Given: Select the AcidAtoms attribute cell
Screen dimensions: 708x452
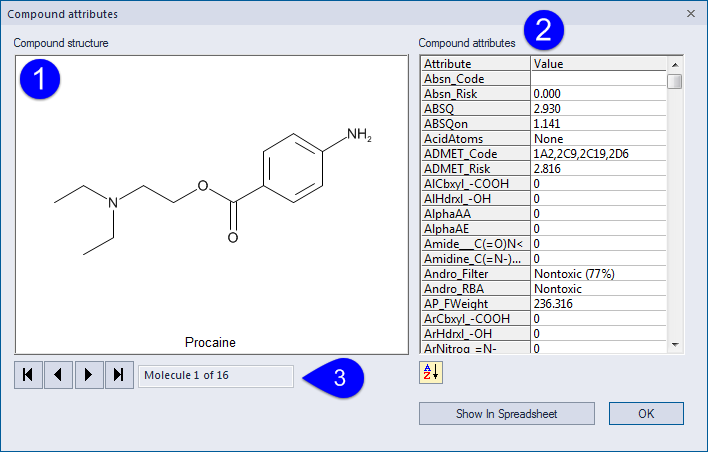Looking at the screenshot, I should coord(476,139).
